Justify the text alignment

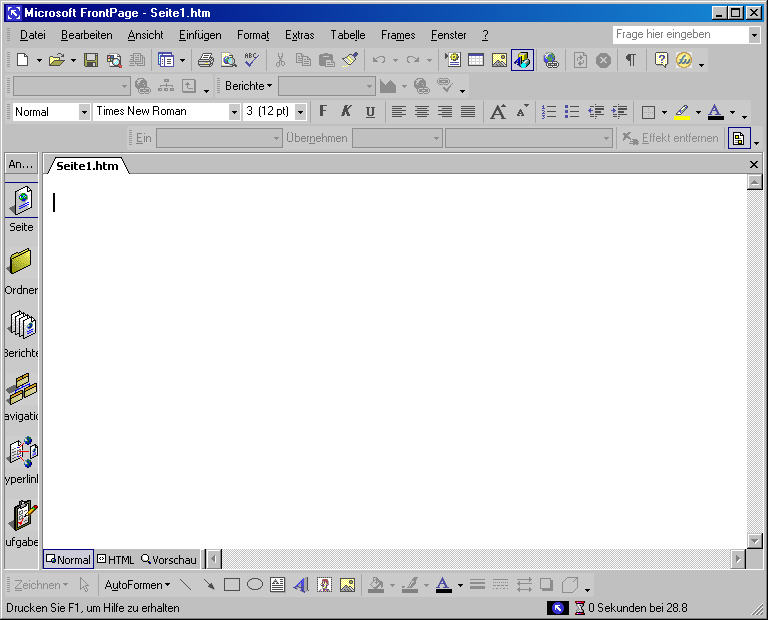(468, 112)
